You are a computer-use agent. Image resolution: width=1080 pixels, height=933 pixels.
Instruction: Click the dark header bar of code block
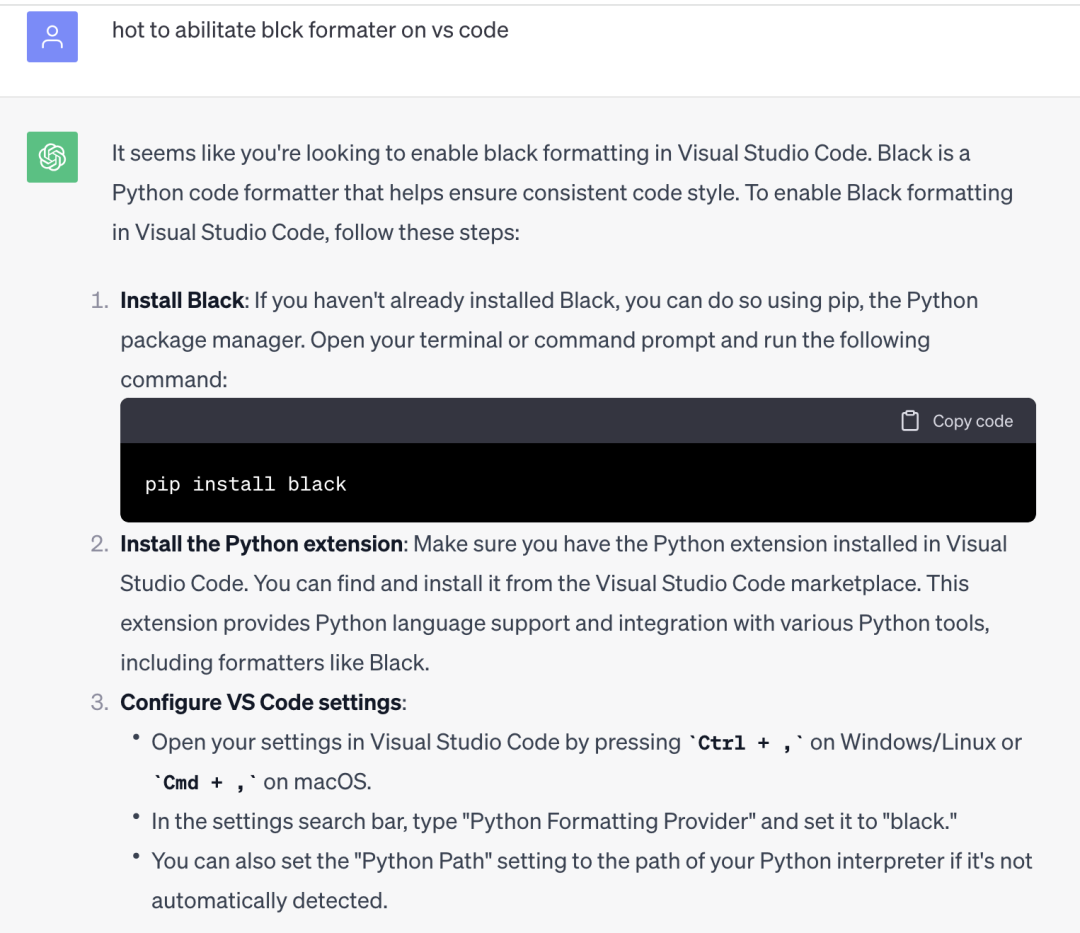pos(500,421)
